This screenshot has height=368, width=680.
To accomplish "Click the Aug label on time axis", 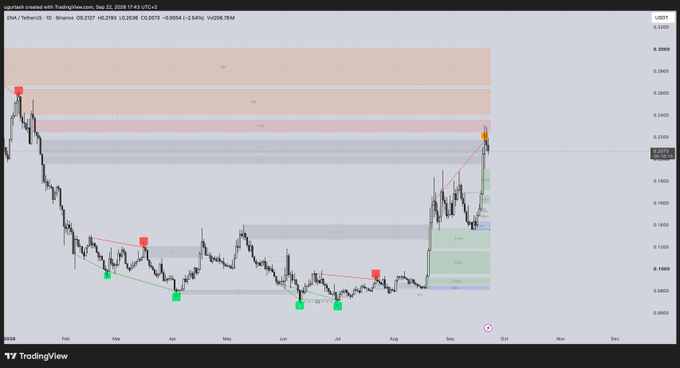I will [394, 339].
